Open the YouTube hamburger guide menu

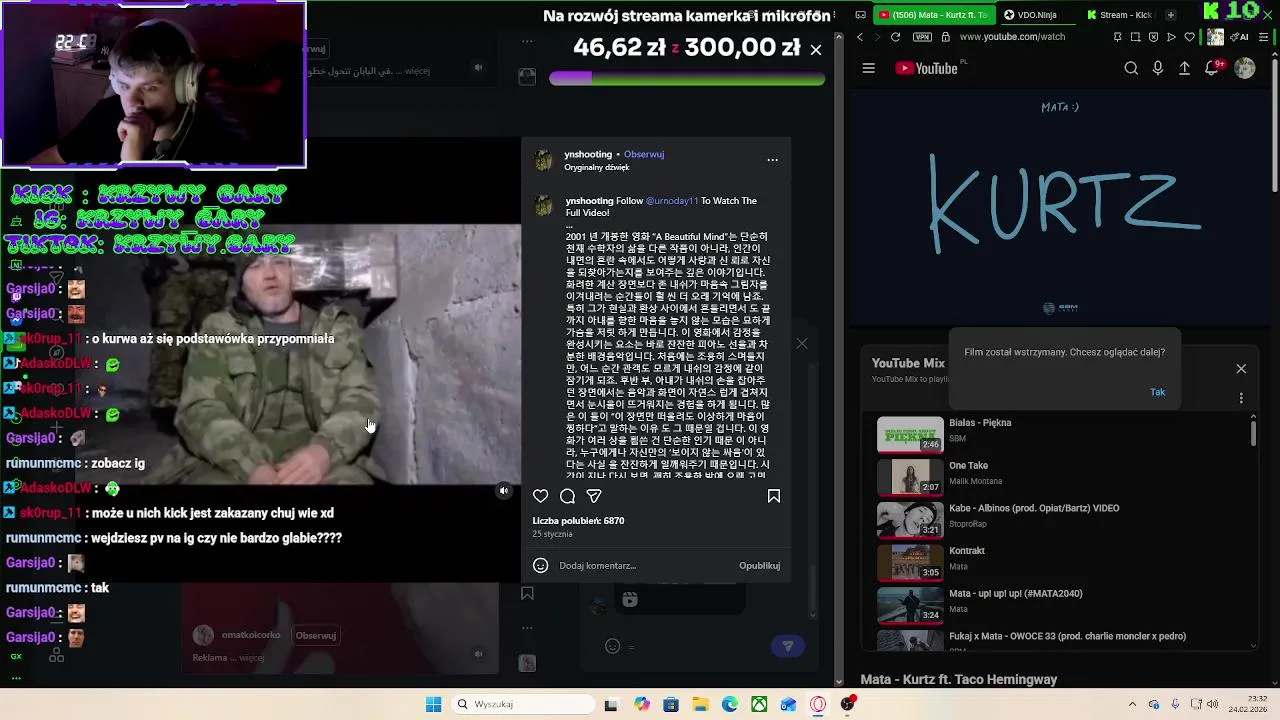click(868, 68)
